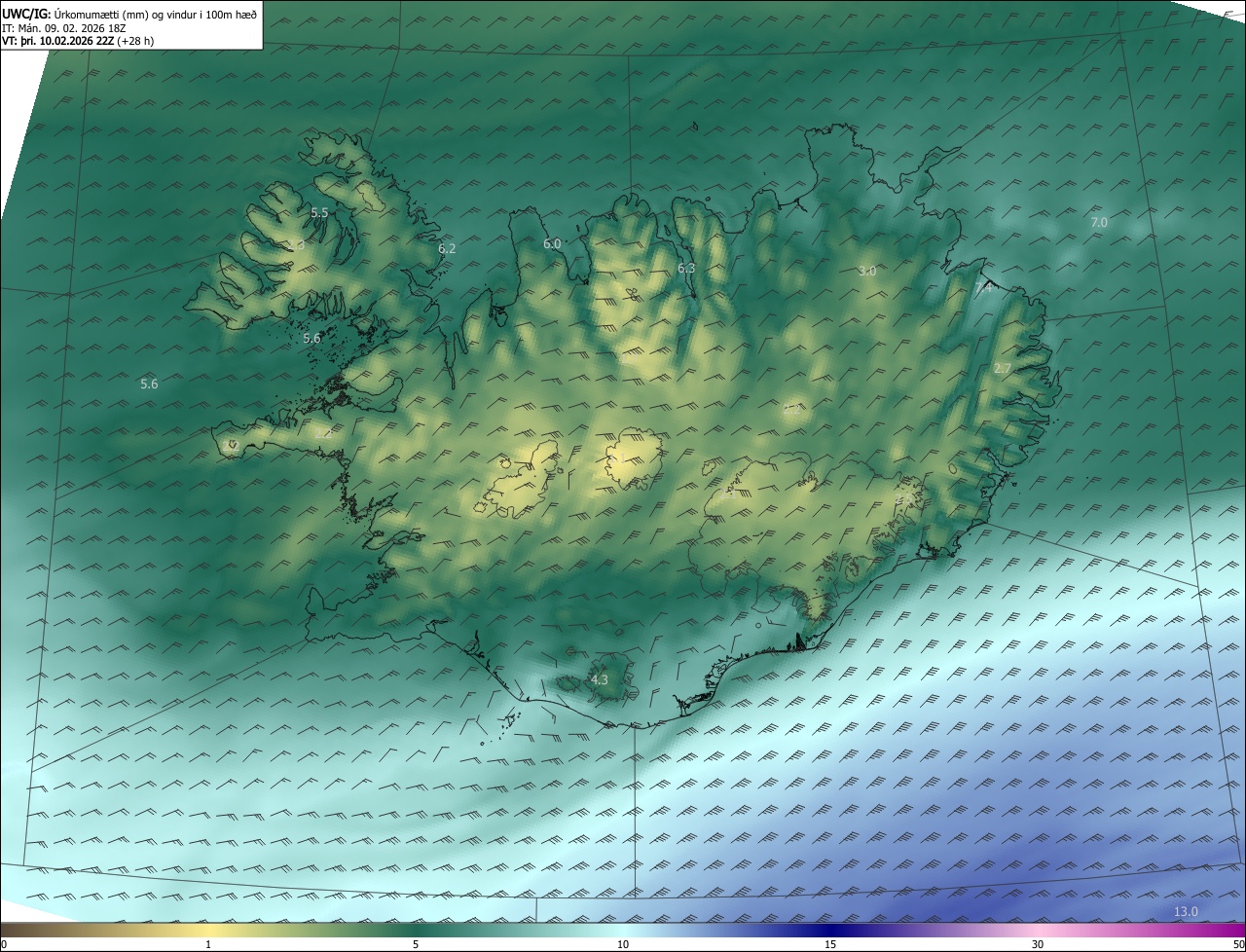Click the 6.3 value label in north Iceland
The height and width of the screenshot is (952, 1246).
point(686,269)
